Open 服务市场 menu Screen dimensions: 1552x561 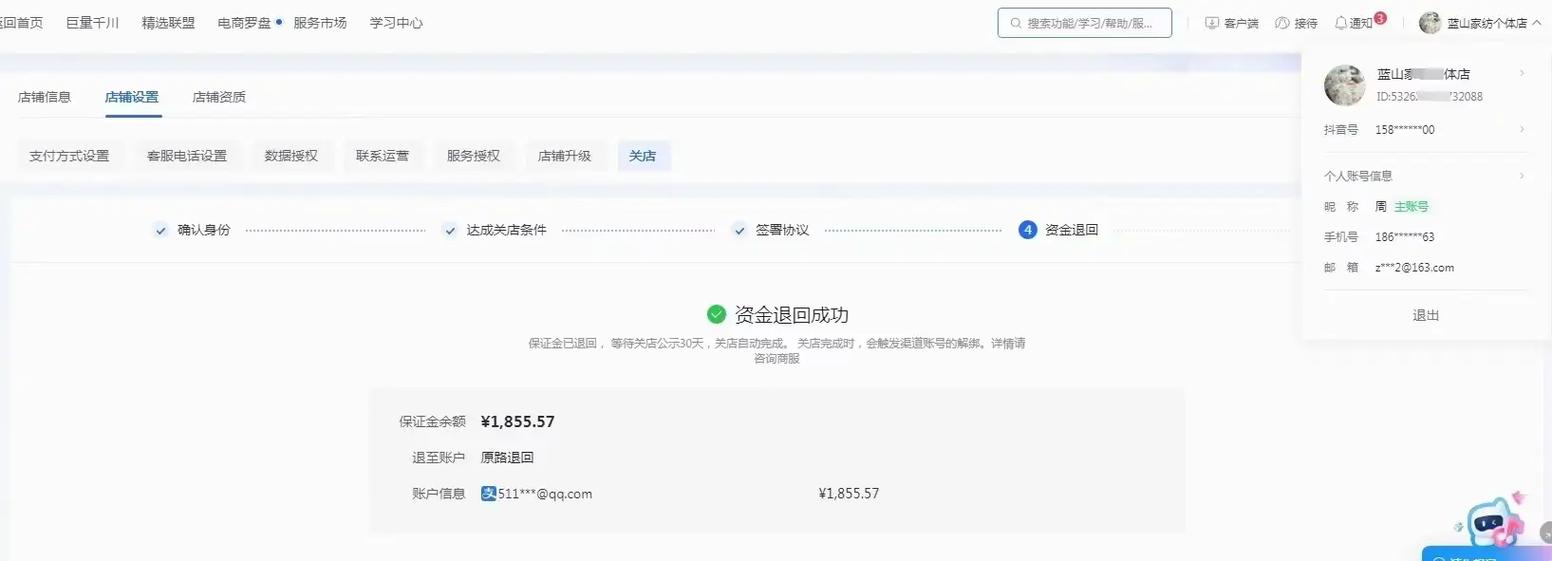coord(320,23)
